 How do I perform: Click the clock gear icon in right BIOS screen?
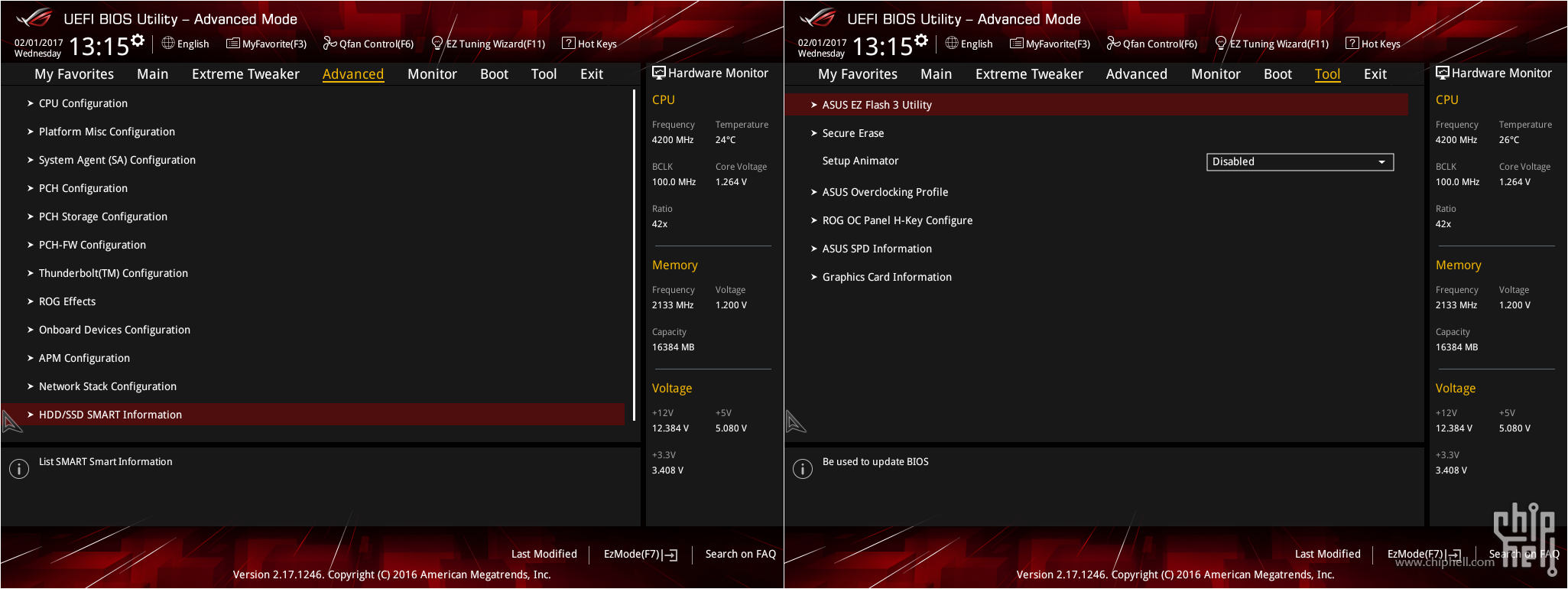pyautogui.click(x=921, y=40)
